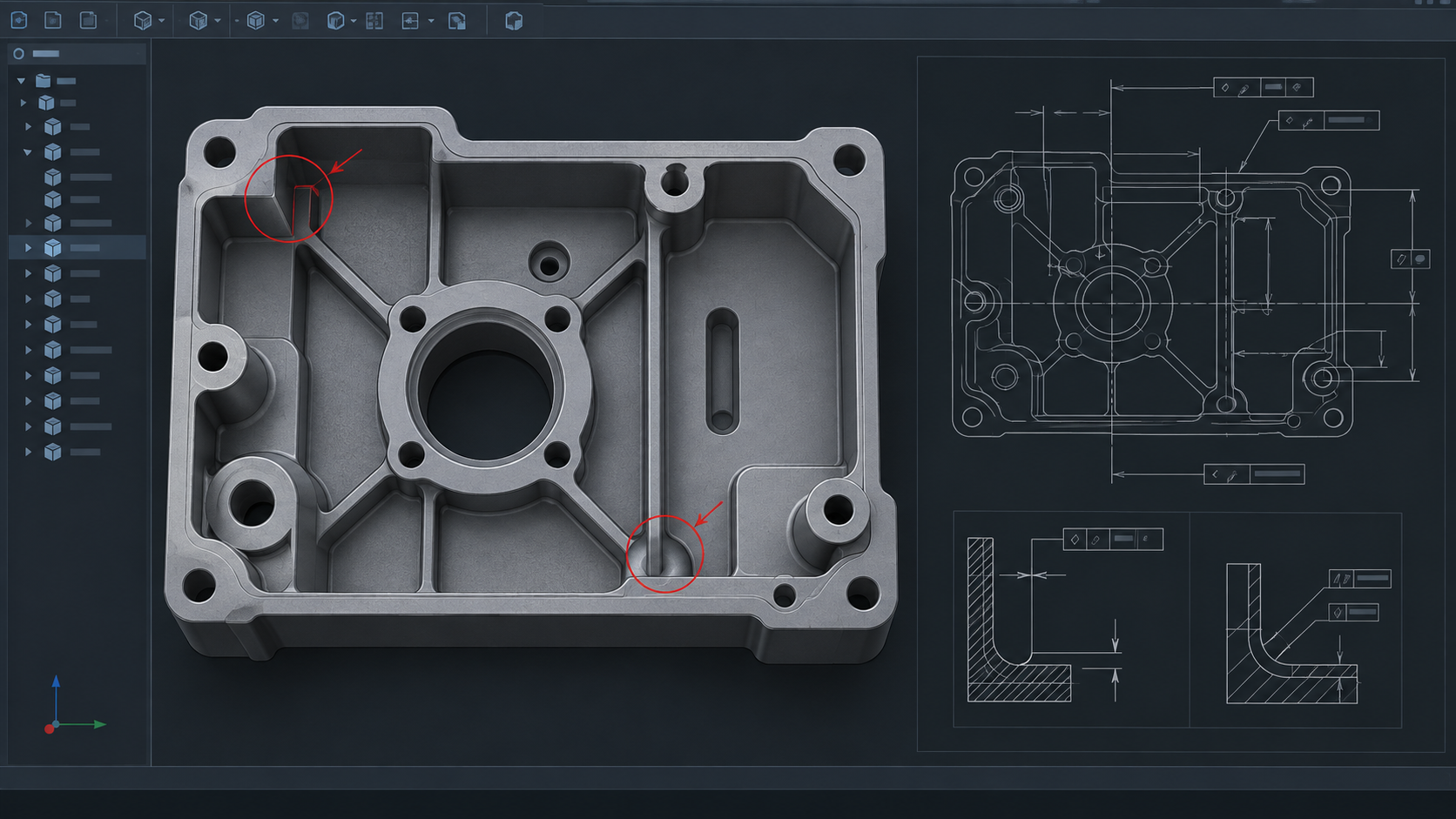The image size is (1456, 819).
Task: Click the root folder icon in the model tree
Action: coord(43,80)
